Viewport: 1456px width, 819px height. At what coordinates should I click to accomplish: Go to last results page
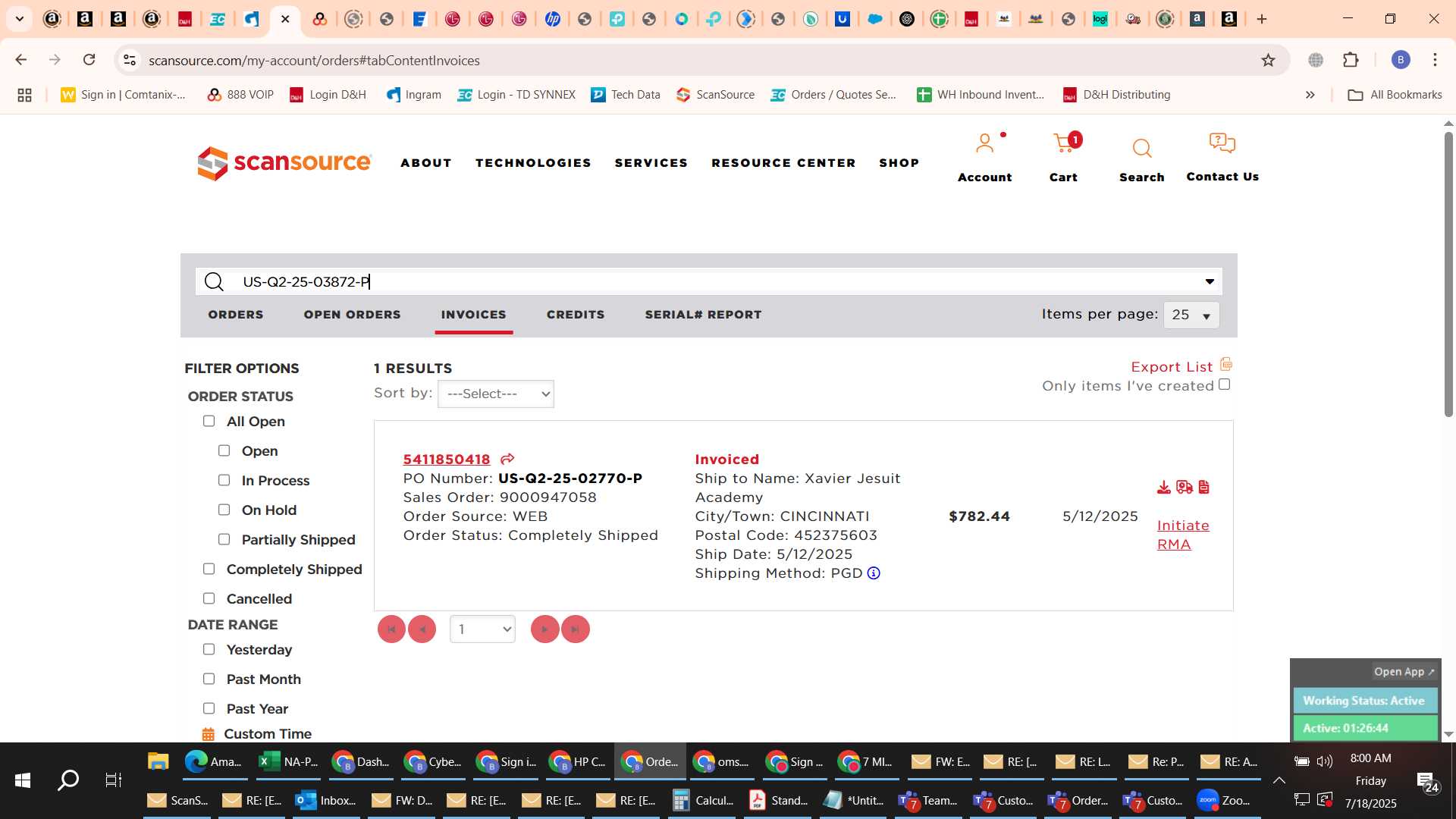click(575, 629)
